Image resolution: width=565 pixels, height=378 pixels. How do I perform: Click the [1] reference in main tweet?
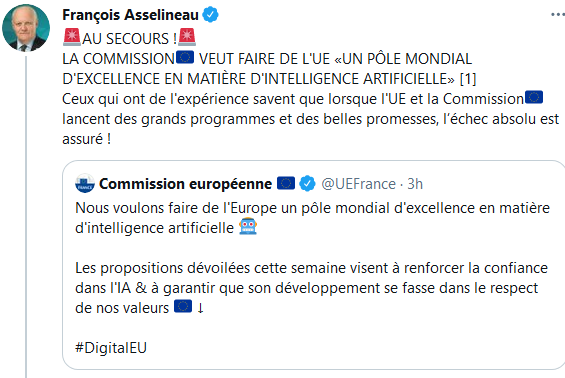[468, 79]
